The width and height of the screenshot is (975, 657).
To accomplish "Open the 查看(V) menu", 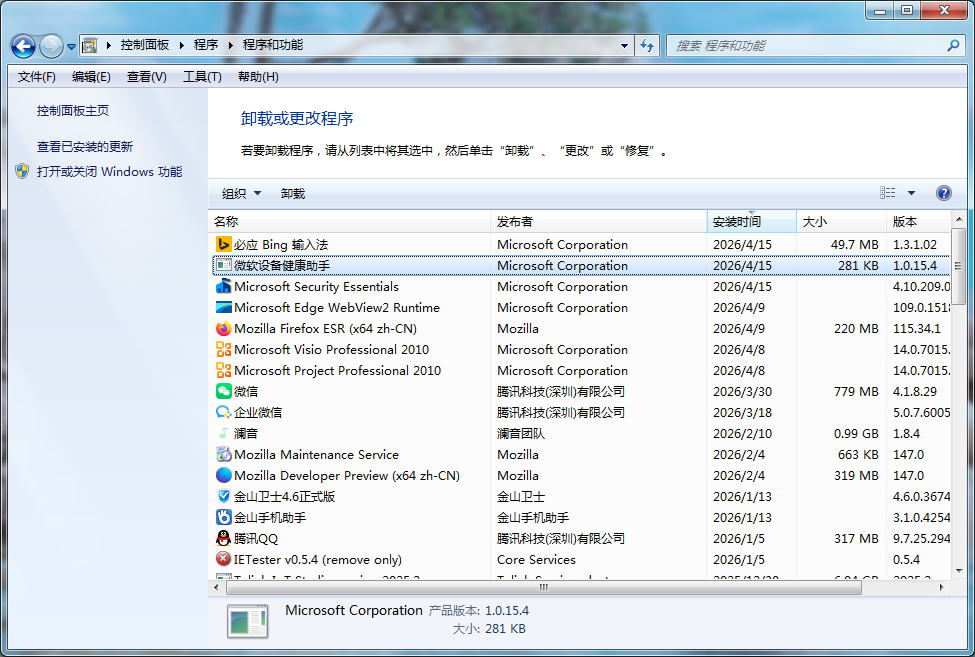I will click(146, 77).
